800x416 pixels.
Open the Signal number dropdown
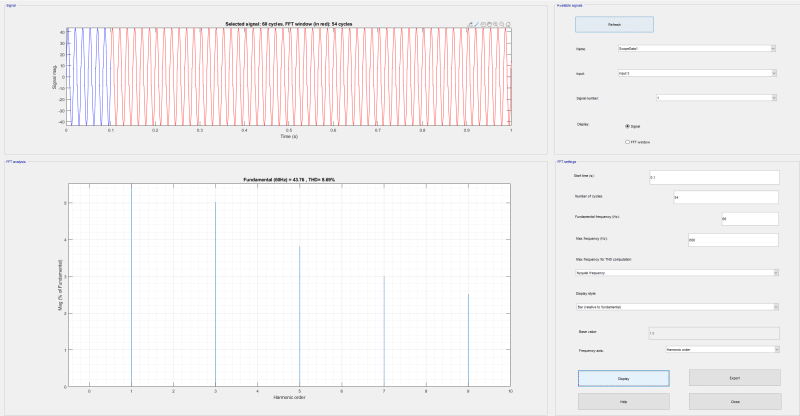coord(716,98)
